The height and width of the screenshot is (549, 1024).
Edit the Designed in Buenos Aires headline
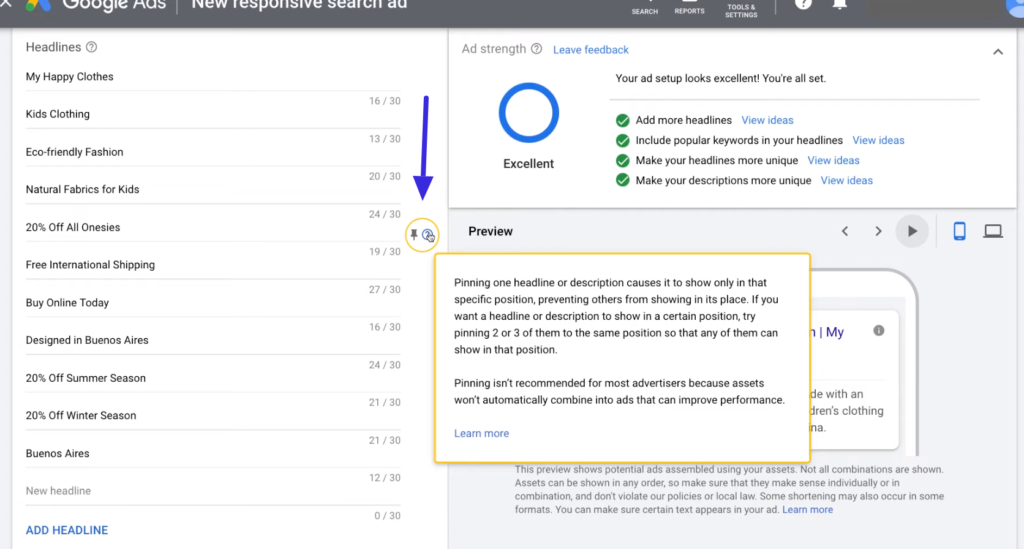click(x=213, y=340)
